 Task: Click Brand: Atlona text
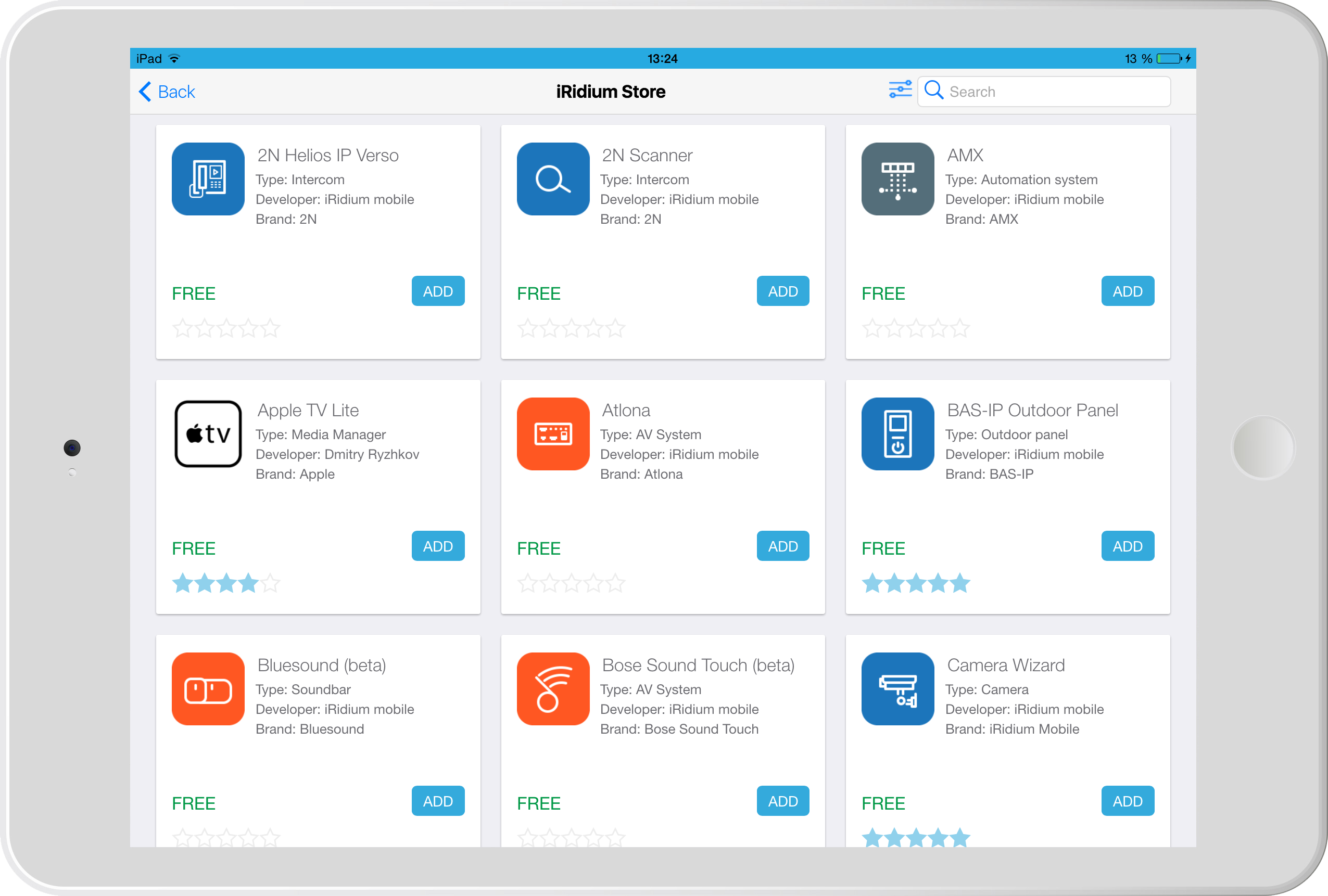tap(641, 474)
